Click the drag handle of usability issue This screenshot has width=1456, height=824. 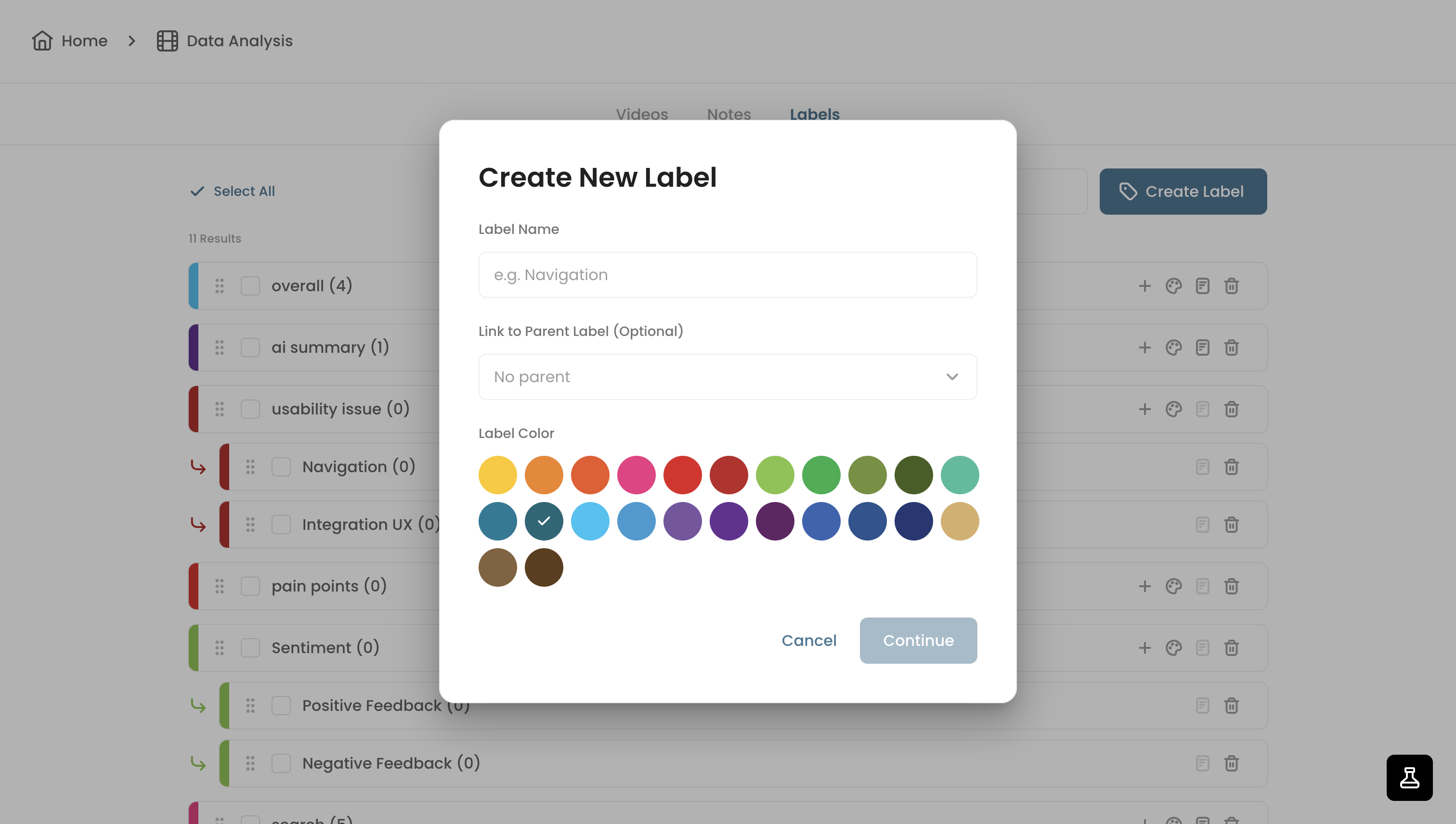(x=220, y=409)
